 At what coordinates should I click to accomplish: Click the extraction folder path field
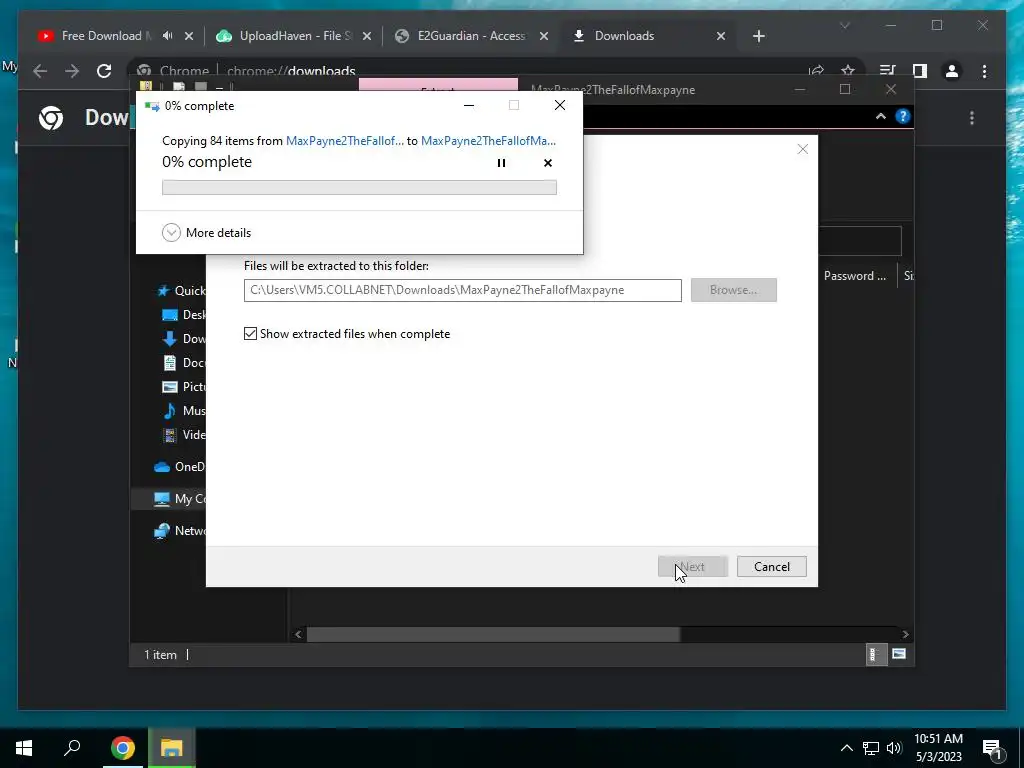(x=462, y=290)
